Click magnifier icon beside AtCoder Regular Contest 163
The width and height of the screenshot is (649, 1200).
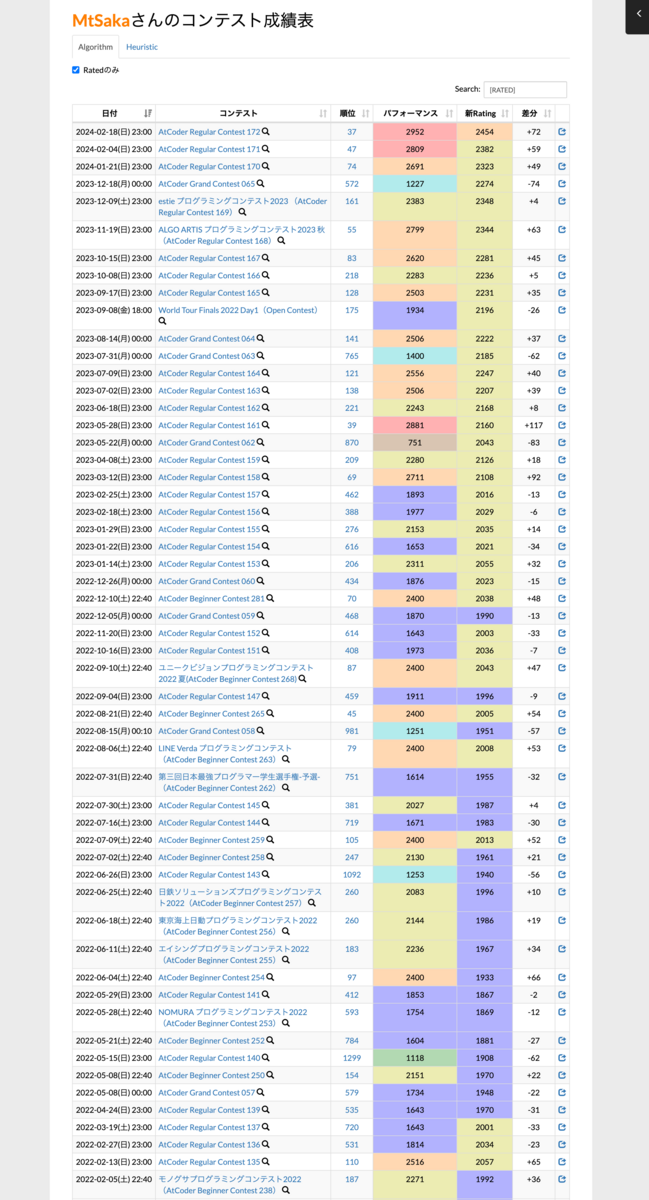pyautogui.click(x=266, y=390)
